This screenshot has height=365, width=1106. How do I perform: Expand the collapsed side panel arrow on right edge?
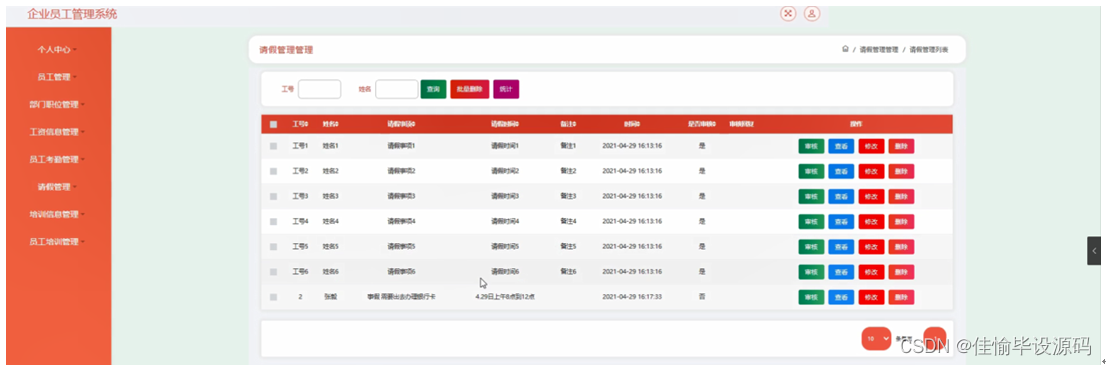click(x=1093, y=251)
